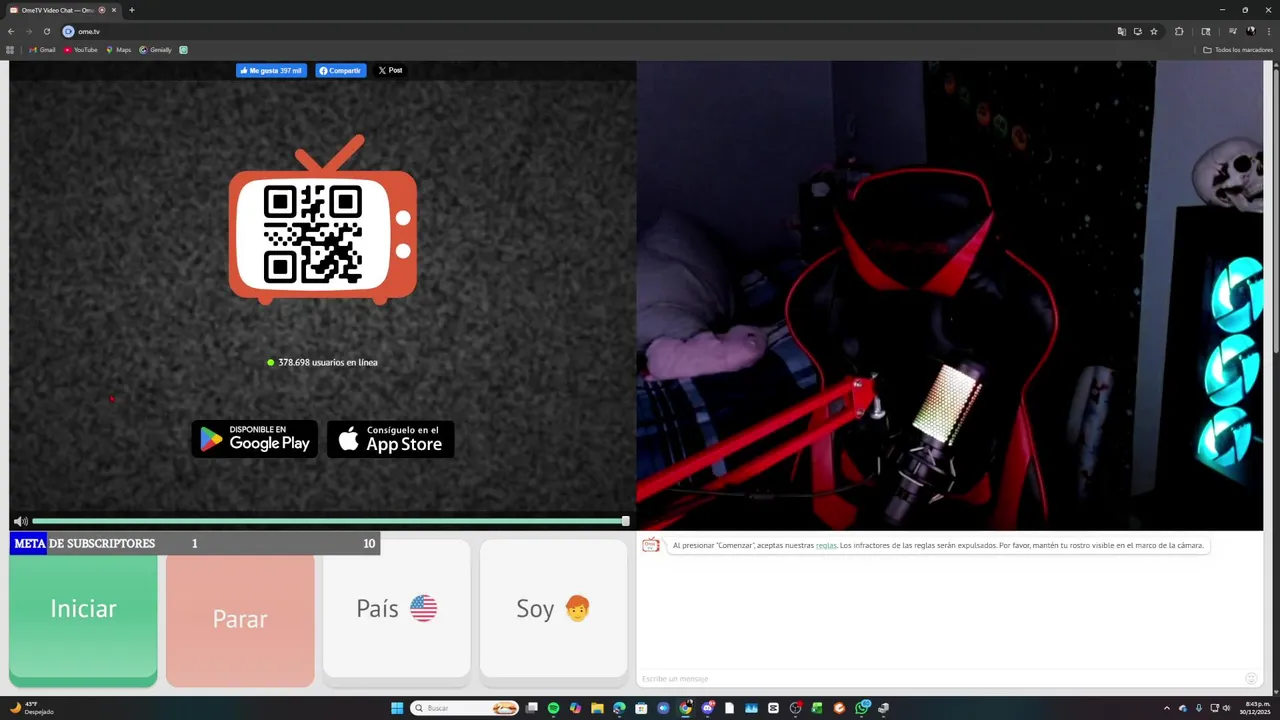Open WhatsApp from the taskbar
The height and width of the screenshot is (720, 1280).
pyautogui.click(x=862, y=708)
